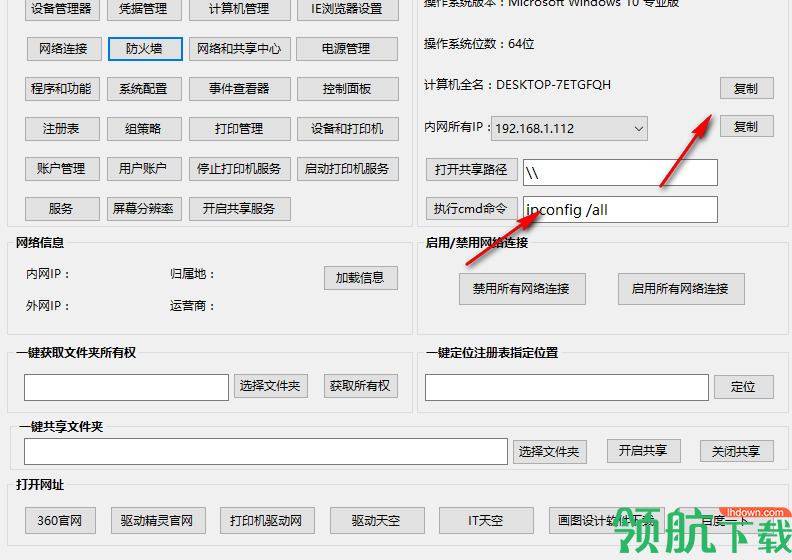Open 打印管理
The image size is (792, 560).
click(239, 129)
